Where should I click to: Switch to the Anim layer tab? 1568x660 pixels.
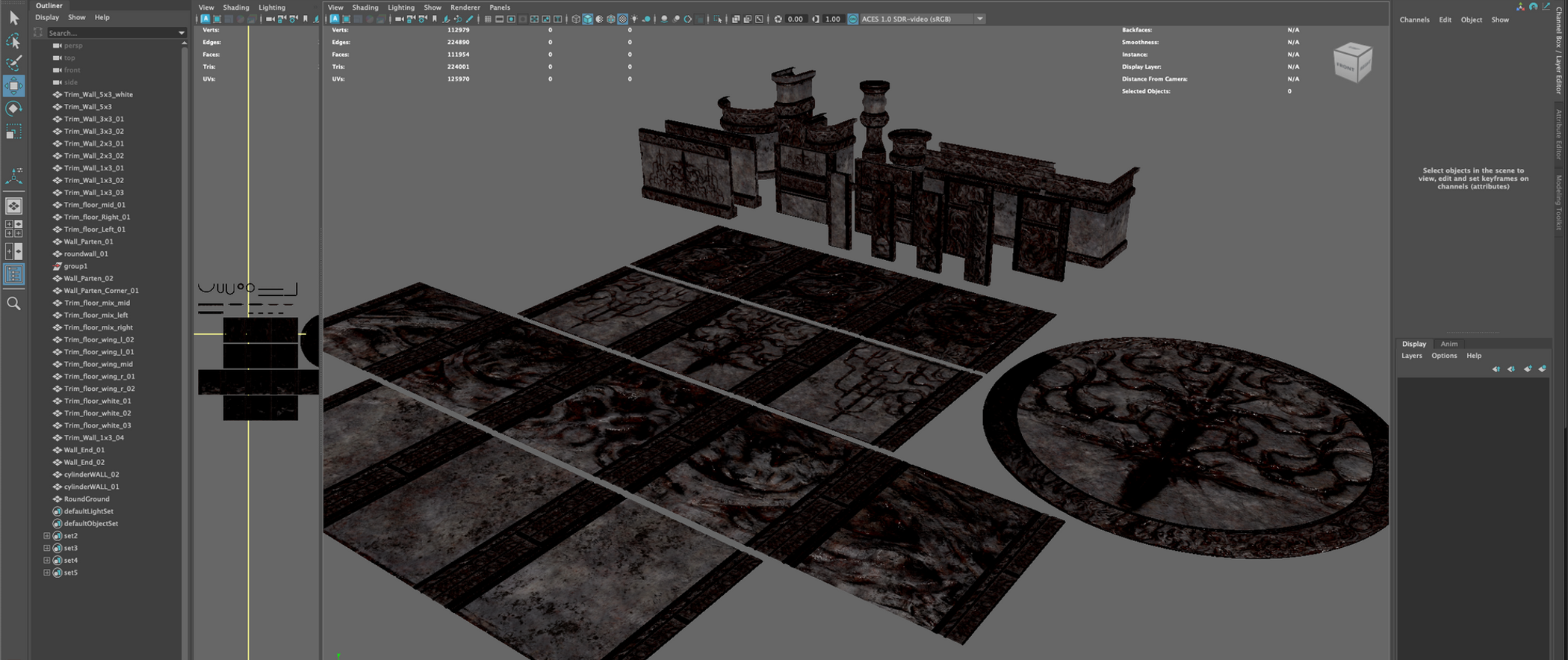pos(1448,344)
